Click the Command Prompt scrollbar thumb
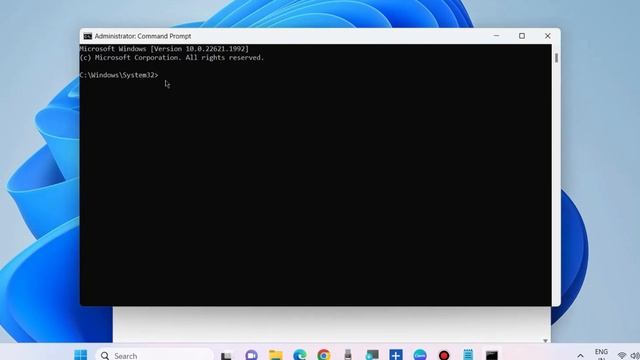 point(556,58)
